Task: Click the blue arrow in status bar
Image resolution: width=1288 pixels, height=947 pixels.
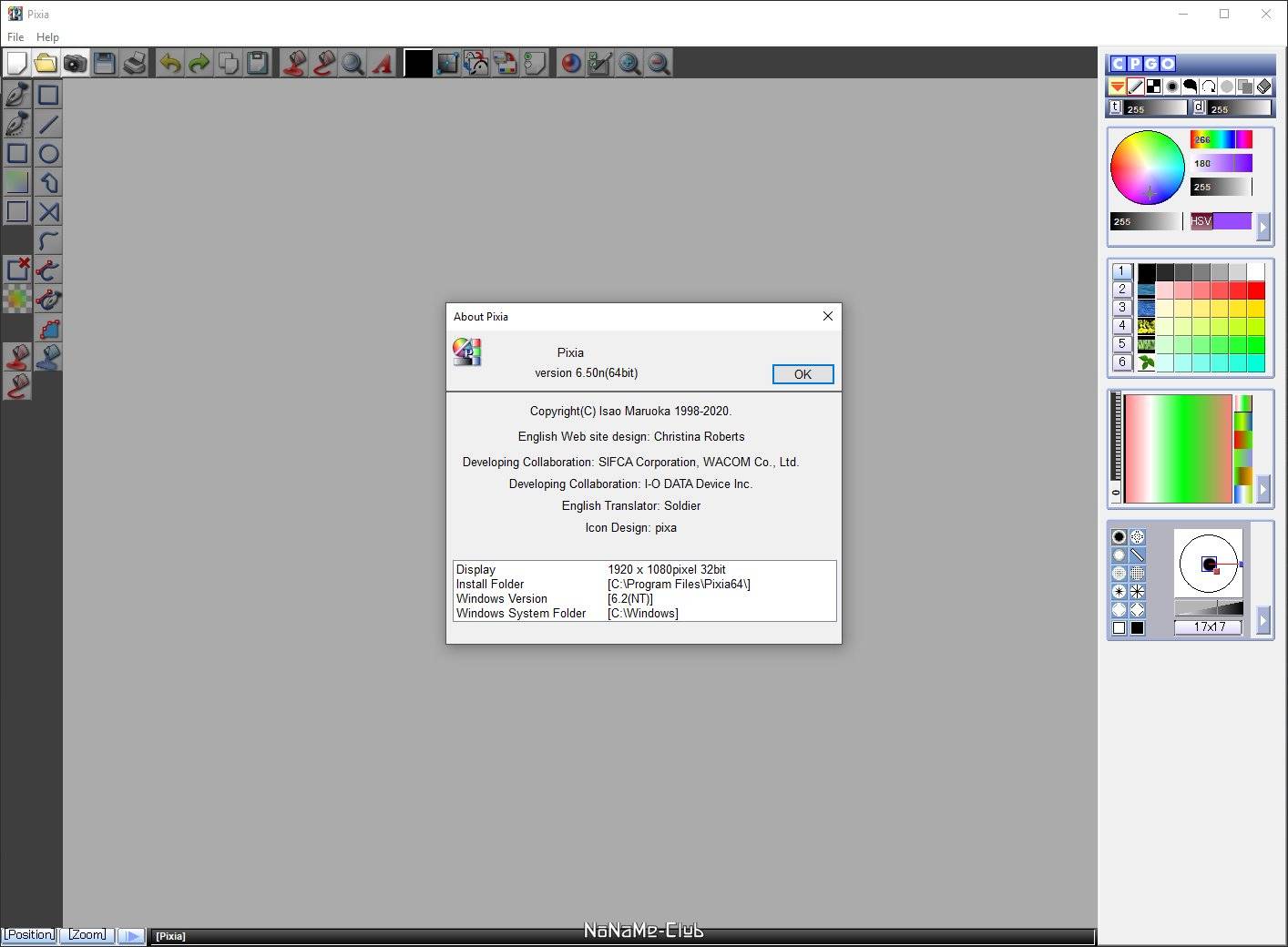Action: [x=132, y=935]
